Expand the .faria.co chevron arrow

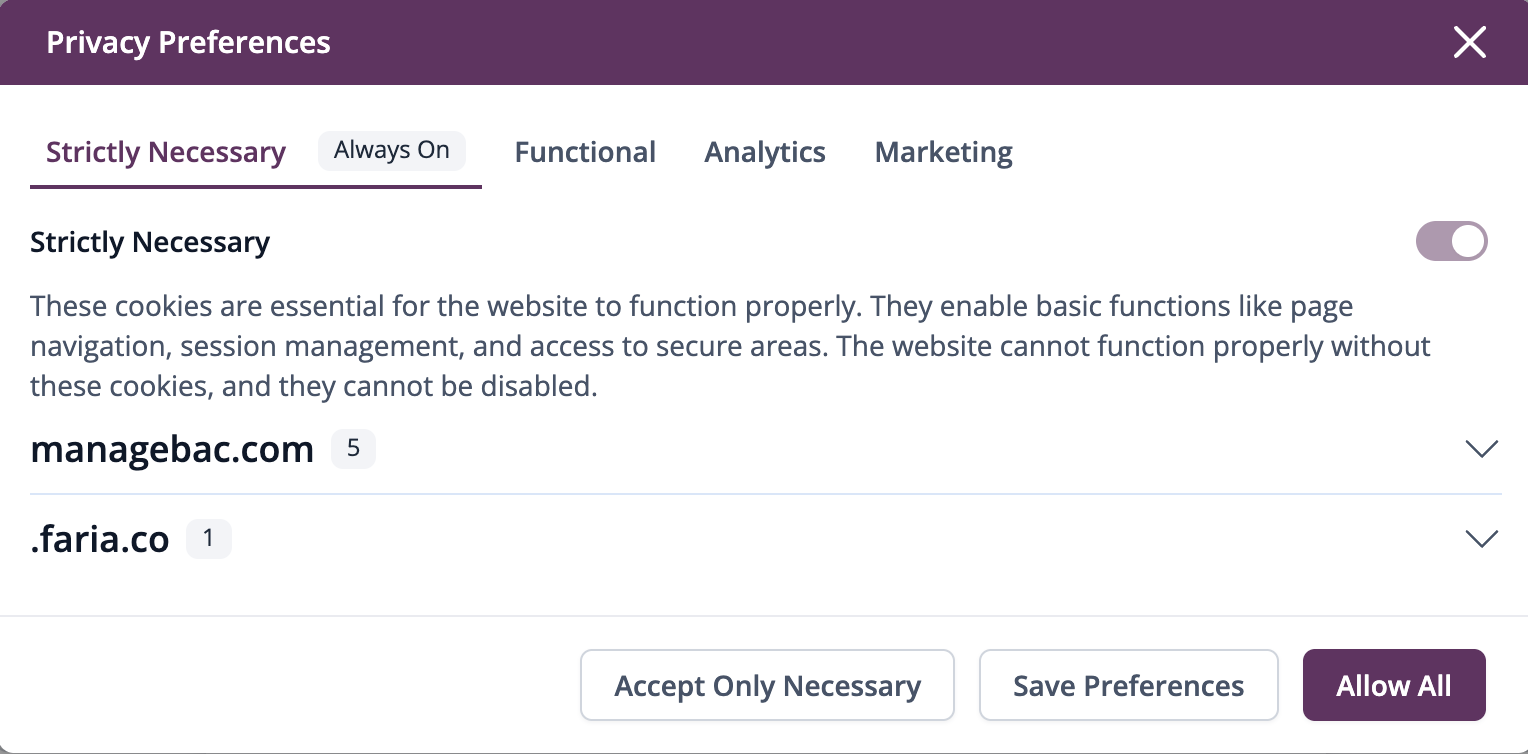coord(1481,539)
